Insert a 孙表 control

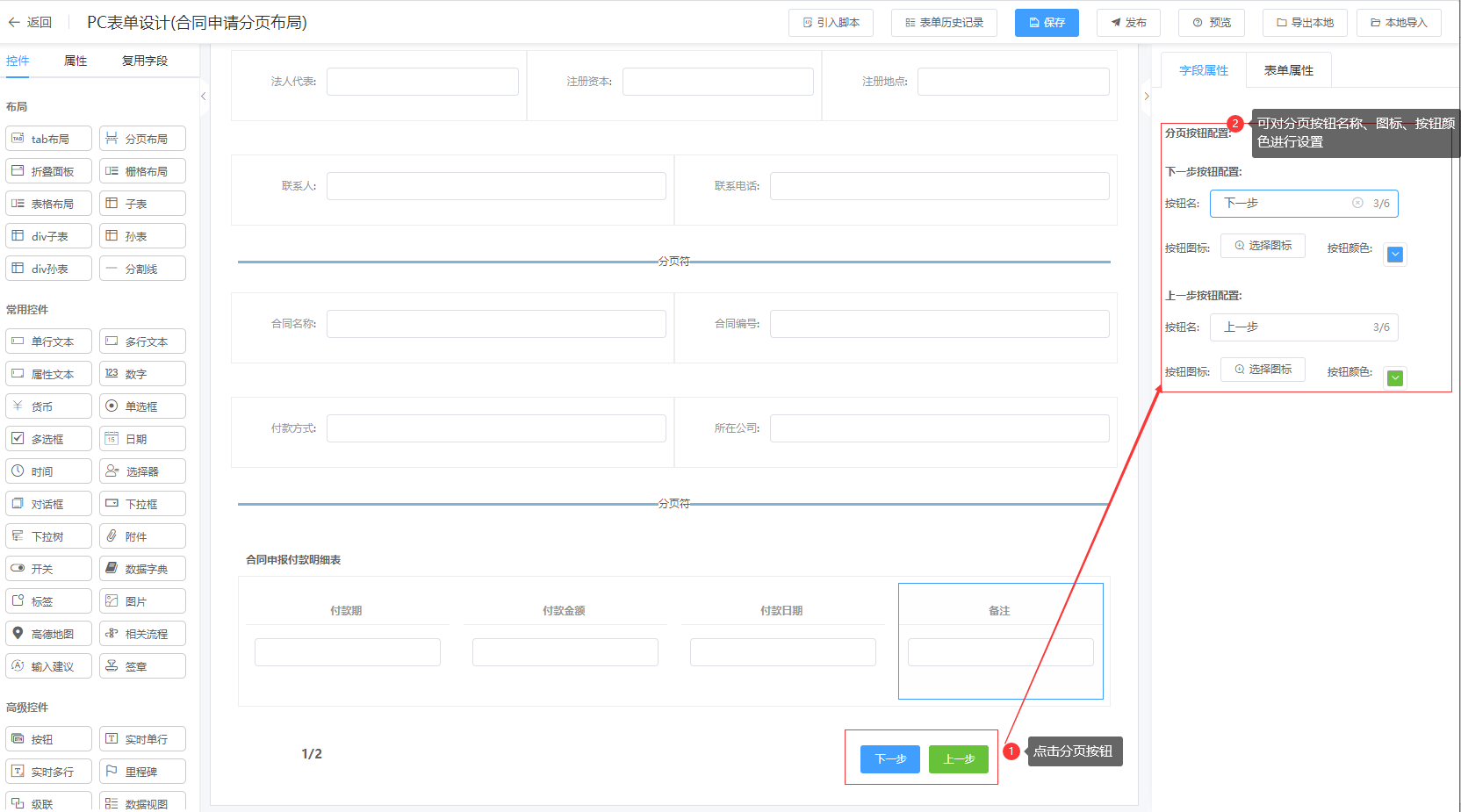[x=142, y=236]
